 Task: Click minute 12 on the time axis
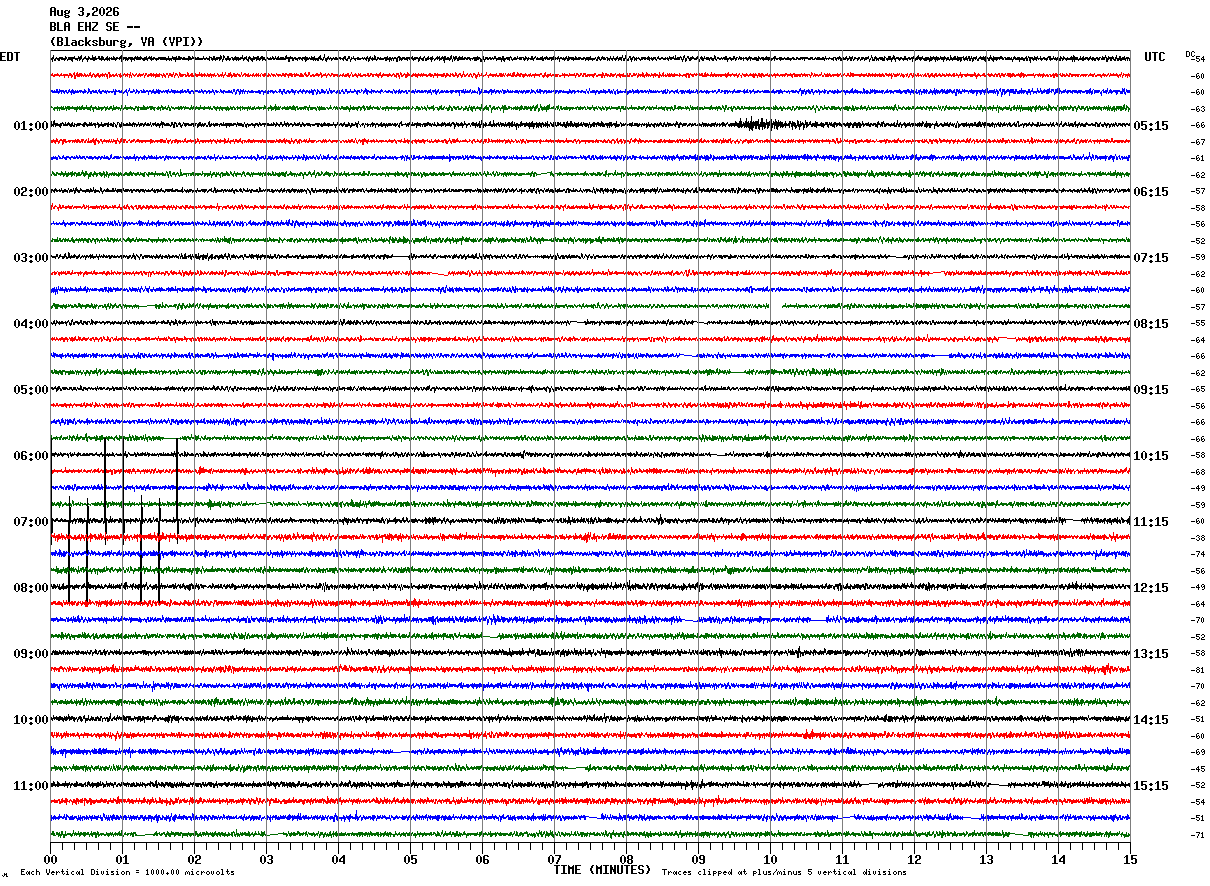[914, 859]
